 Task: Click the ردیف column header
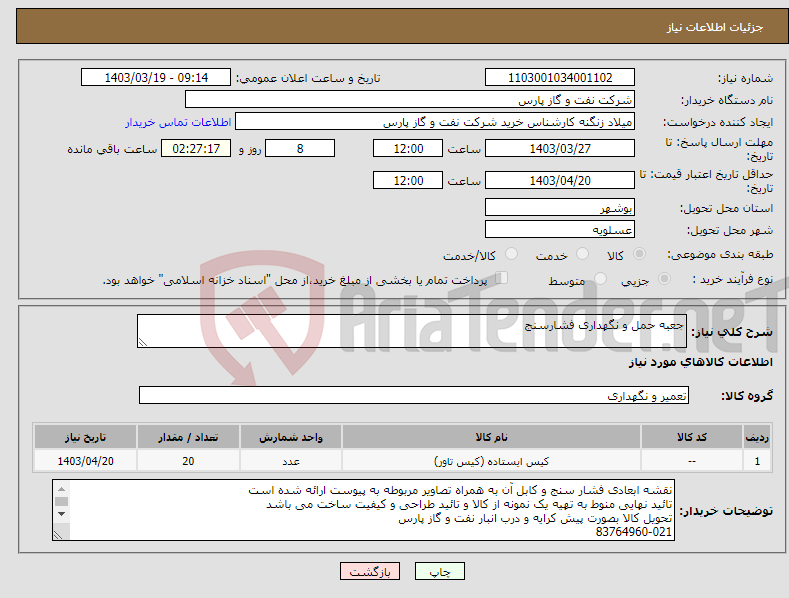(x=757, y=437)
